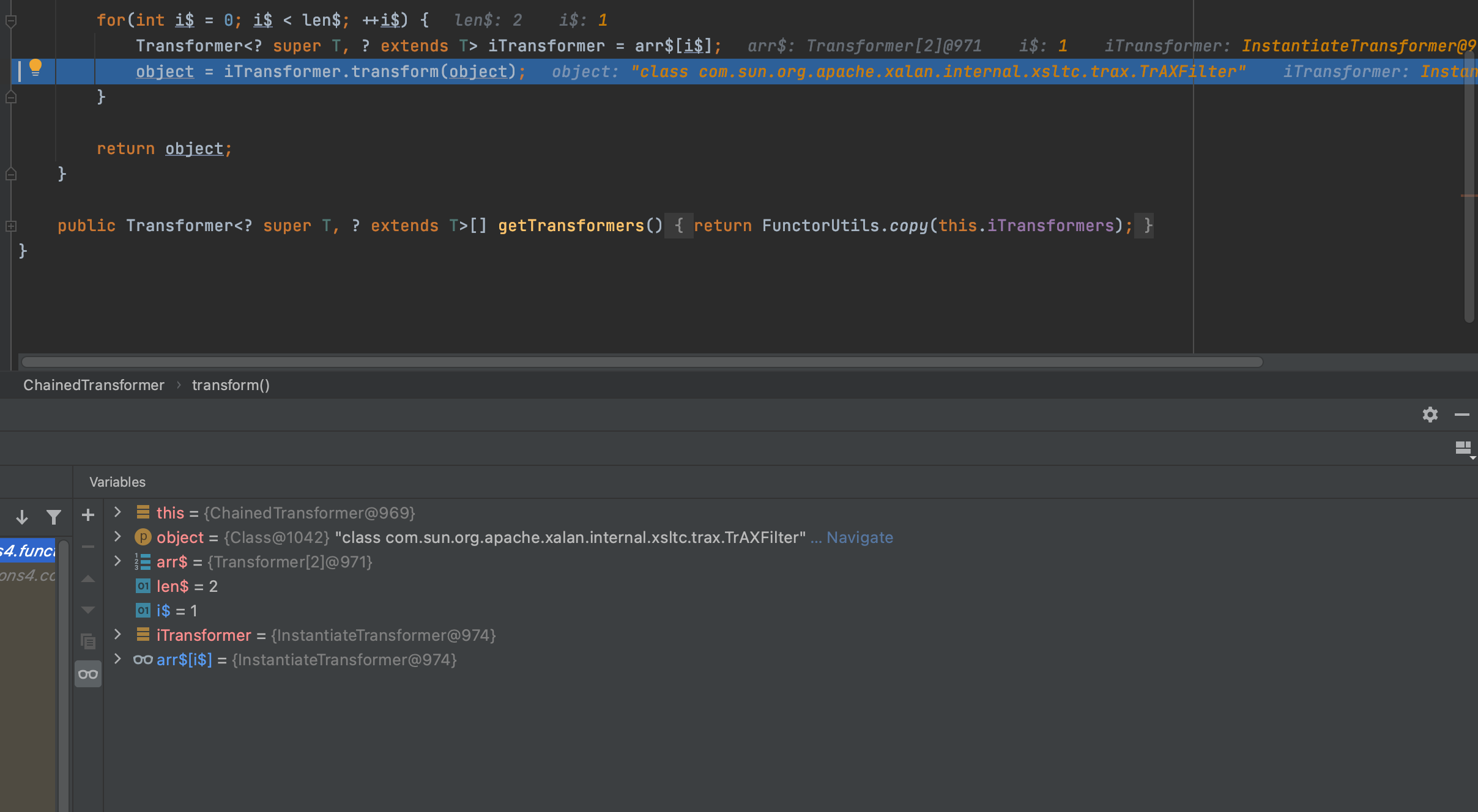Click glasses watch icon beside arr$[i$]

click(143, 659)
